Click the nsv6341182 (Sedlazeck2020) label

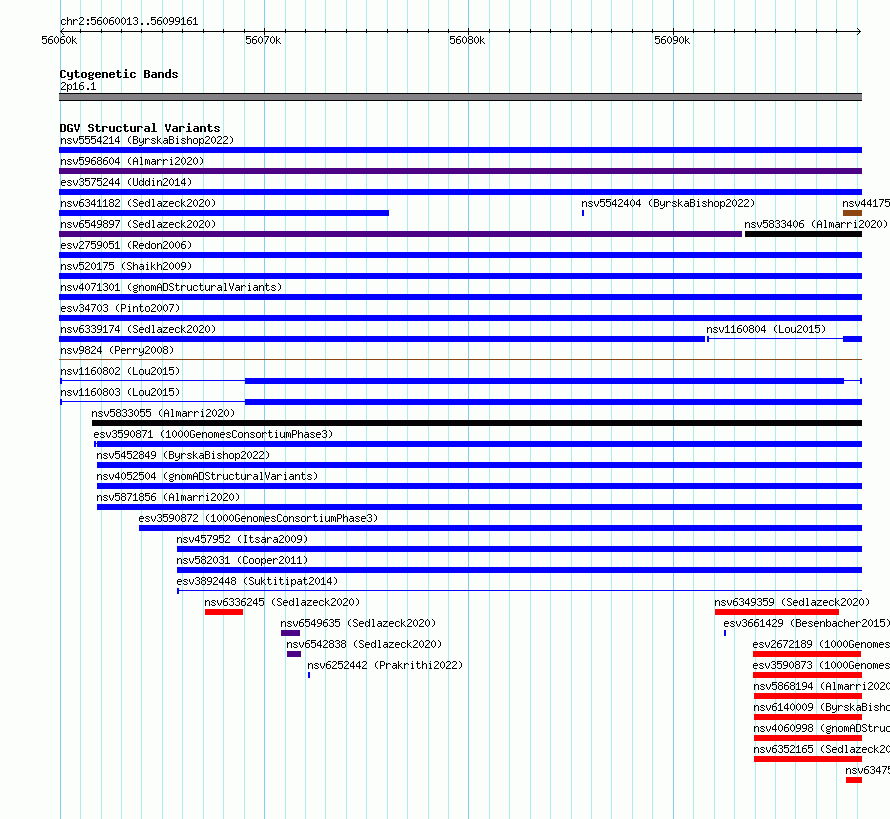click(x=138, y=203)
